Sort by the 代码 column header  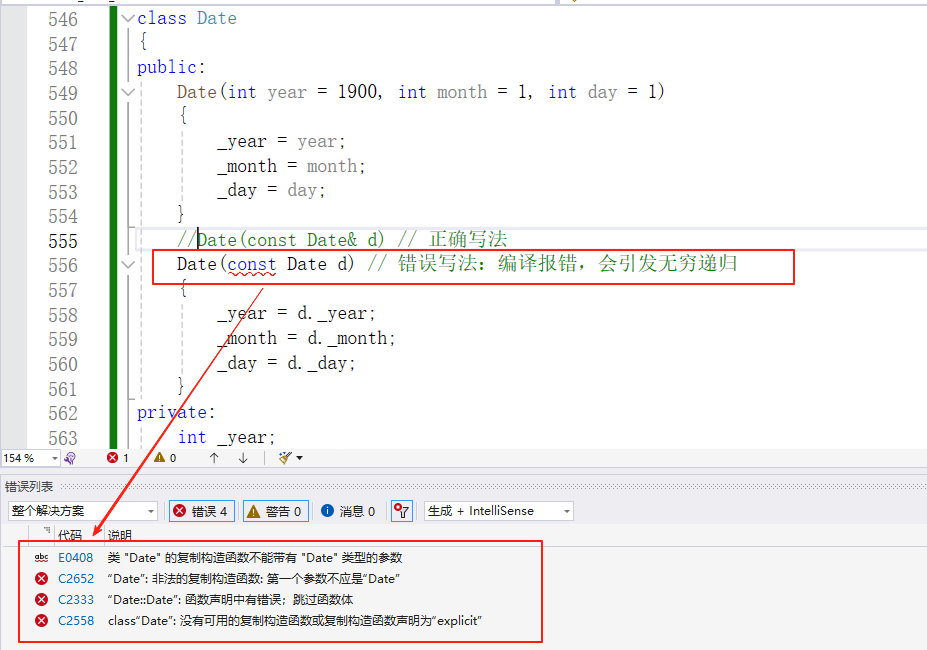pyautogui.click(x=70, y=535)
